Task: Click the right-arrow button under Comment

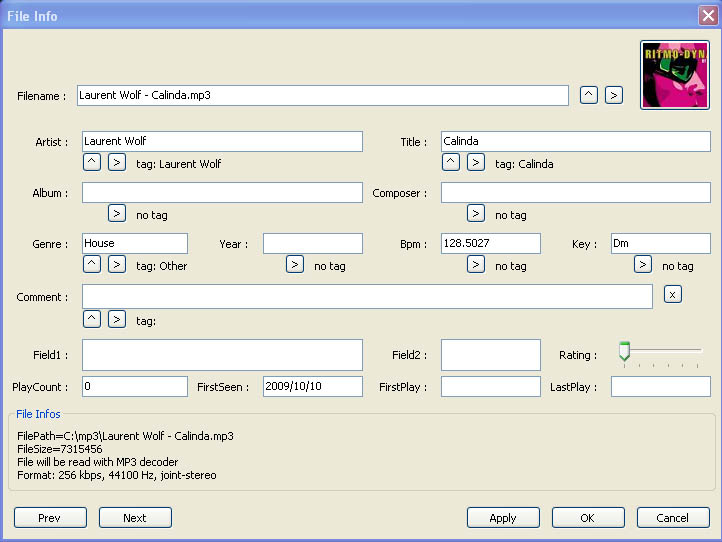Action: coord(117,319)
